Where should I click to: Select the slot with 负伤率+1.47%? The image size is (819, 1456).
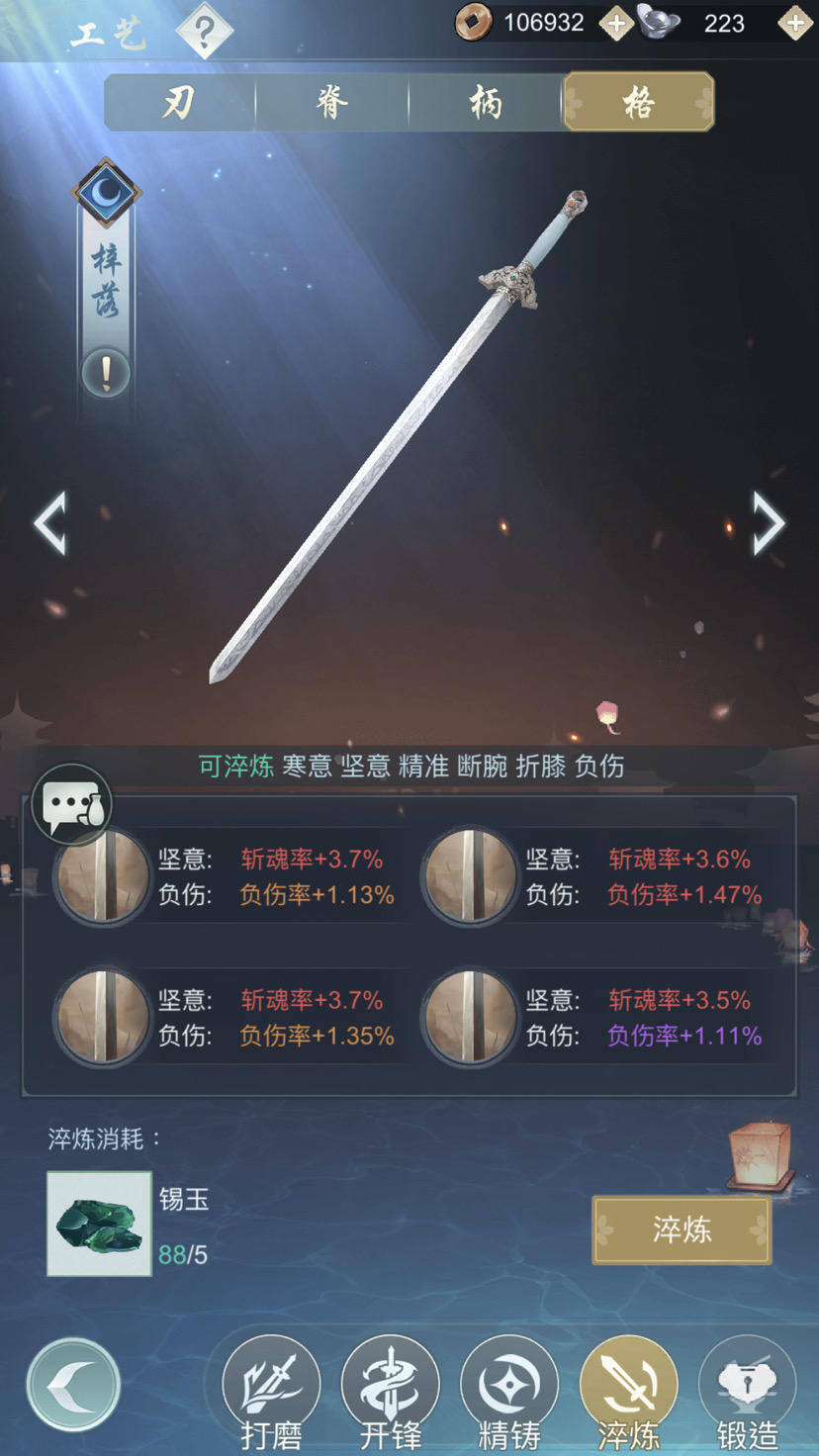(x=594, y=877)
